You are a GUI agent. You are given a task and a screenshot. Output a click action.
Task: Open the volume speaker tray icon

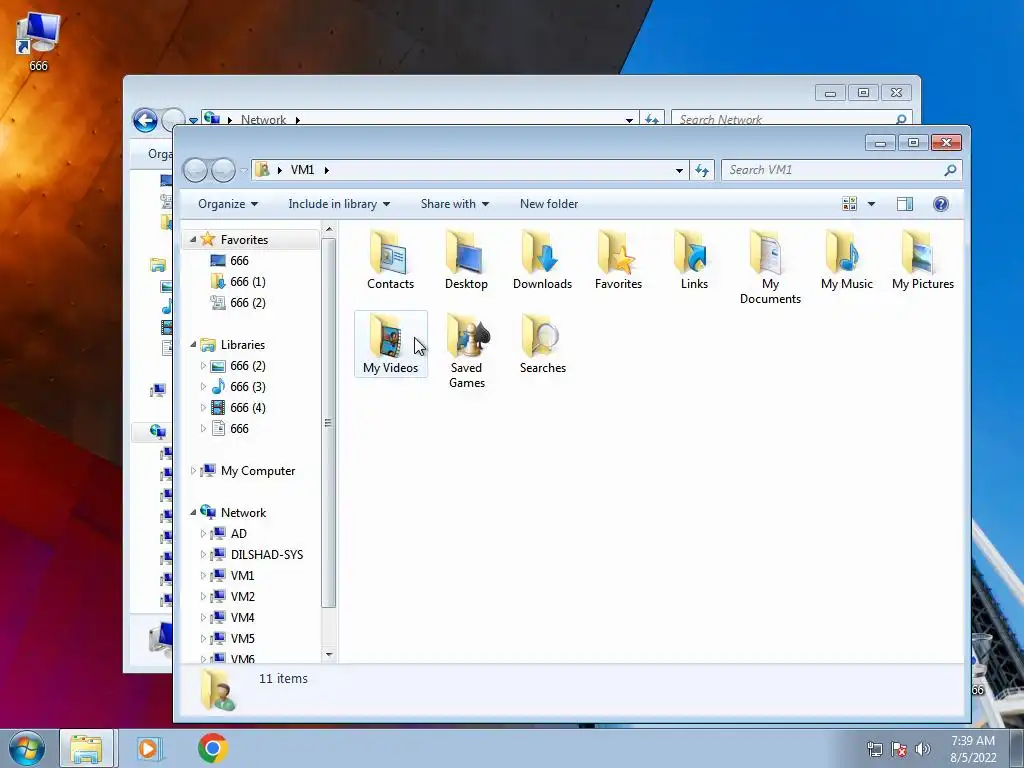[x=922, y=749]
